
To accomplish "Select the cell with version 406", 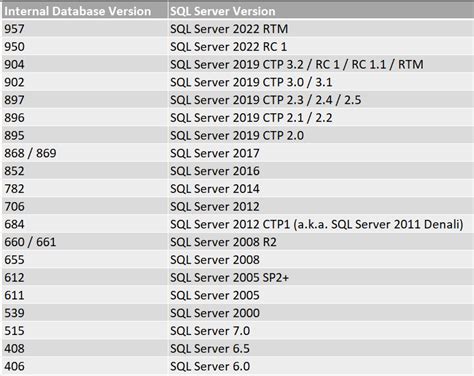I will 85,366.
